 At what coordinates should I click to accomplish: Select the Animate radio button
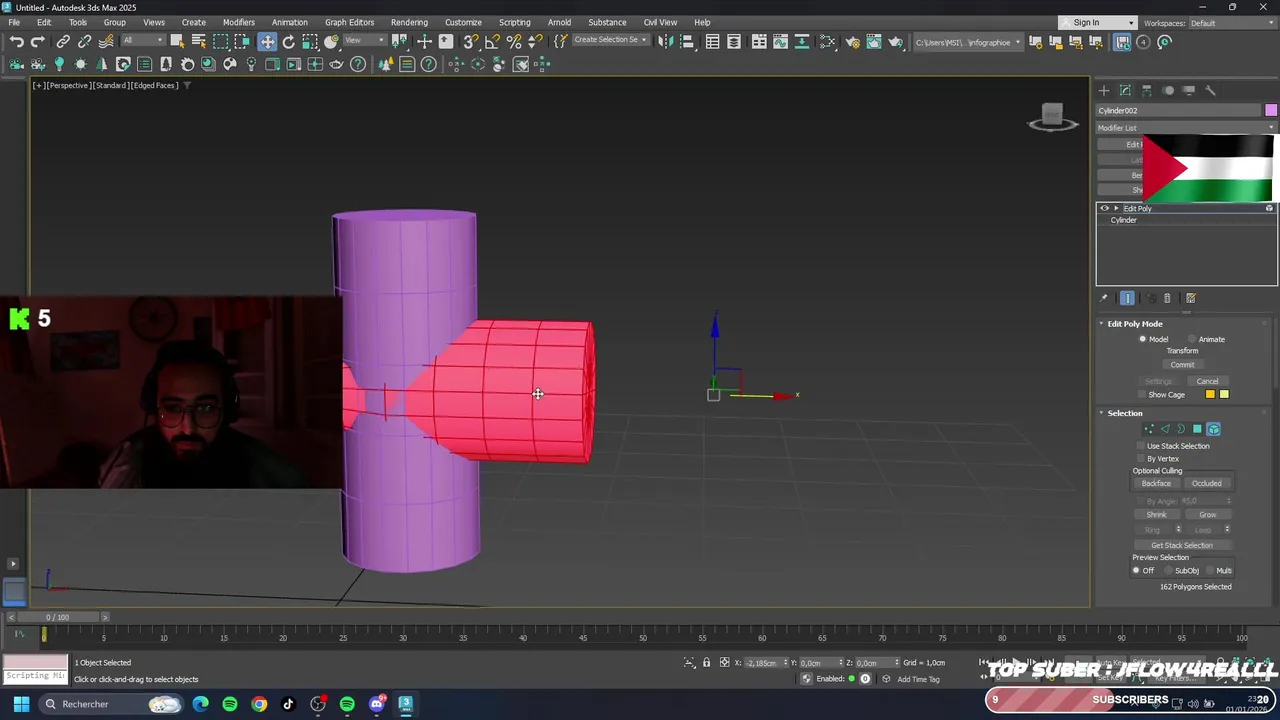(1192, 339)
